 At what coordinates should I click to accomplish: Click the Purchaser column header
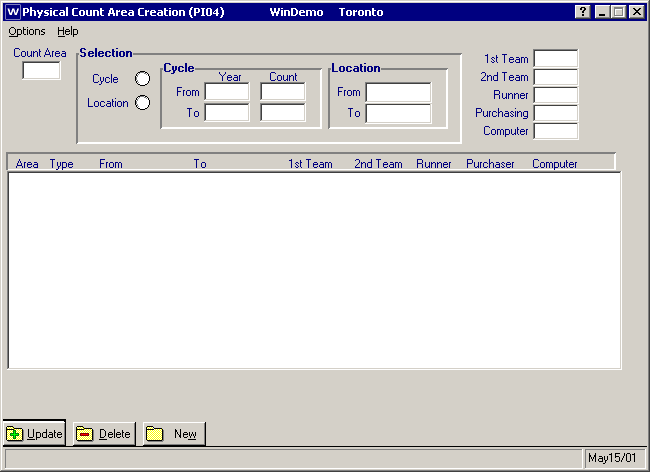(x=490, y=164)
